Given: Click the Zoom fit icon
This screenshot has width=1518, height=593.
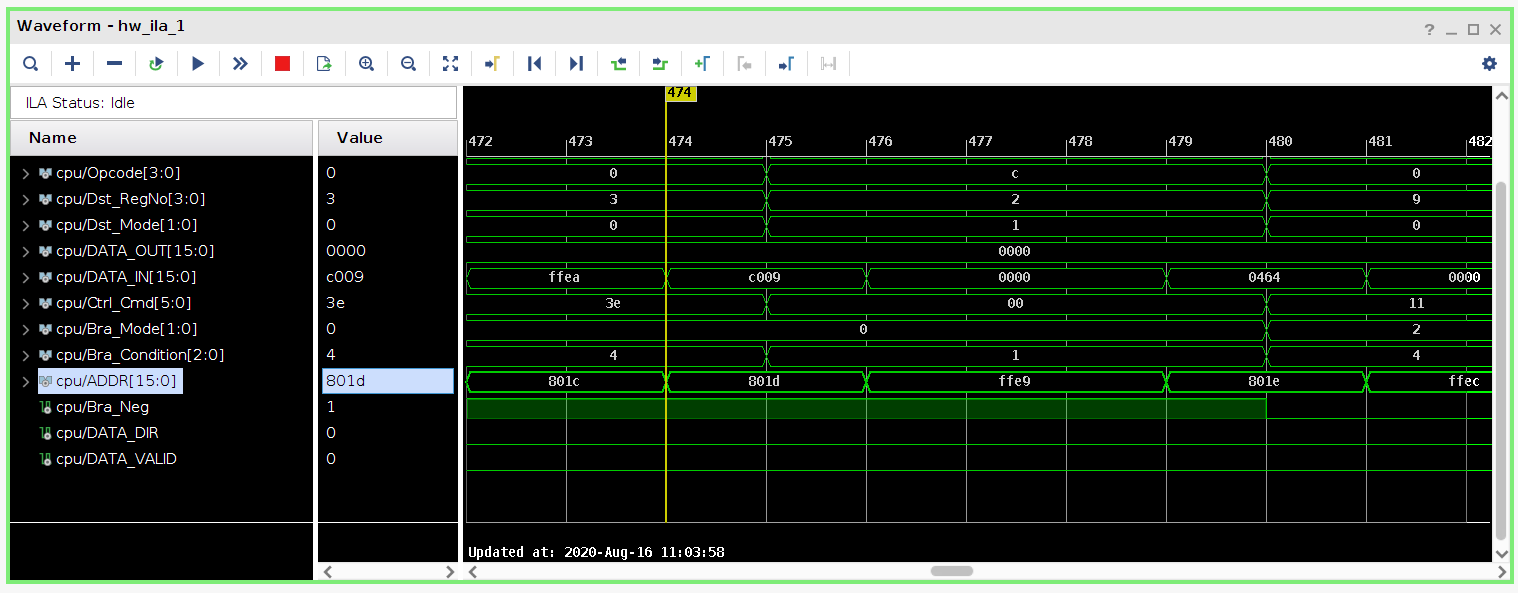Looking at the screenshot, I should click(x=450, y=64).
